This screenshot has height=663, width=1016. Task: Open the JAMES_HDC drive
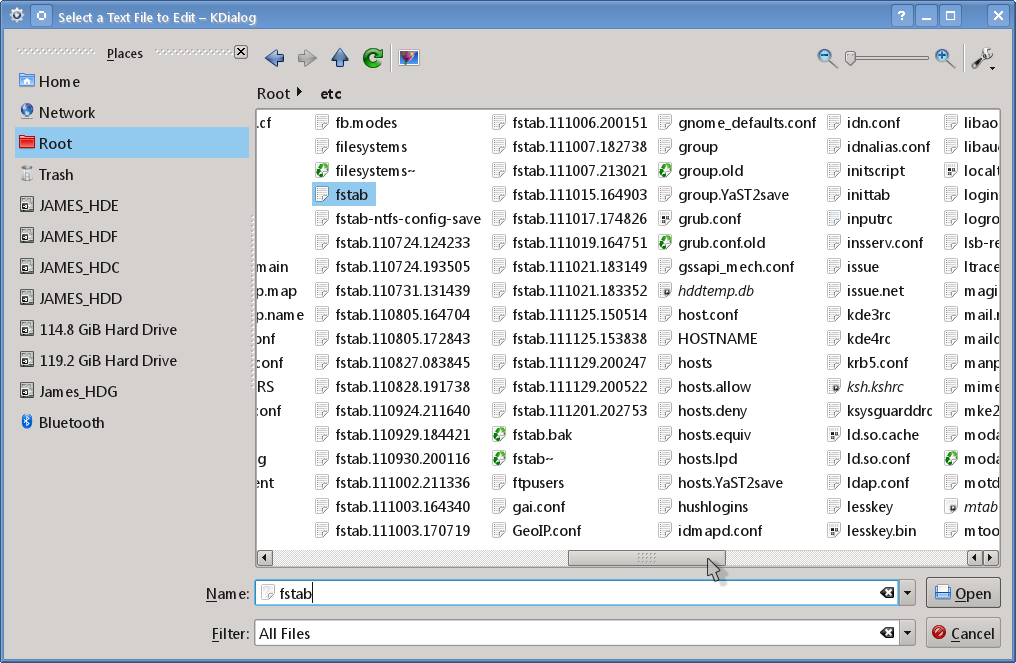click(x=132, y=268)
